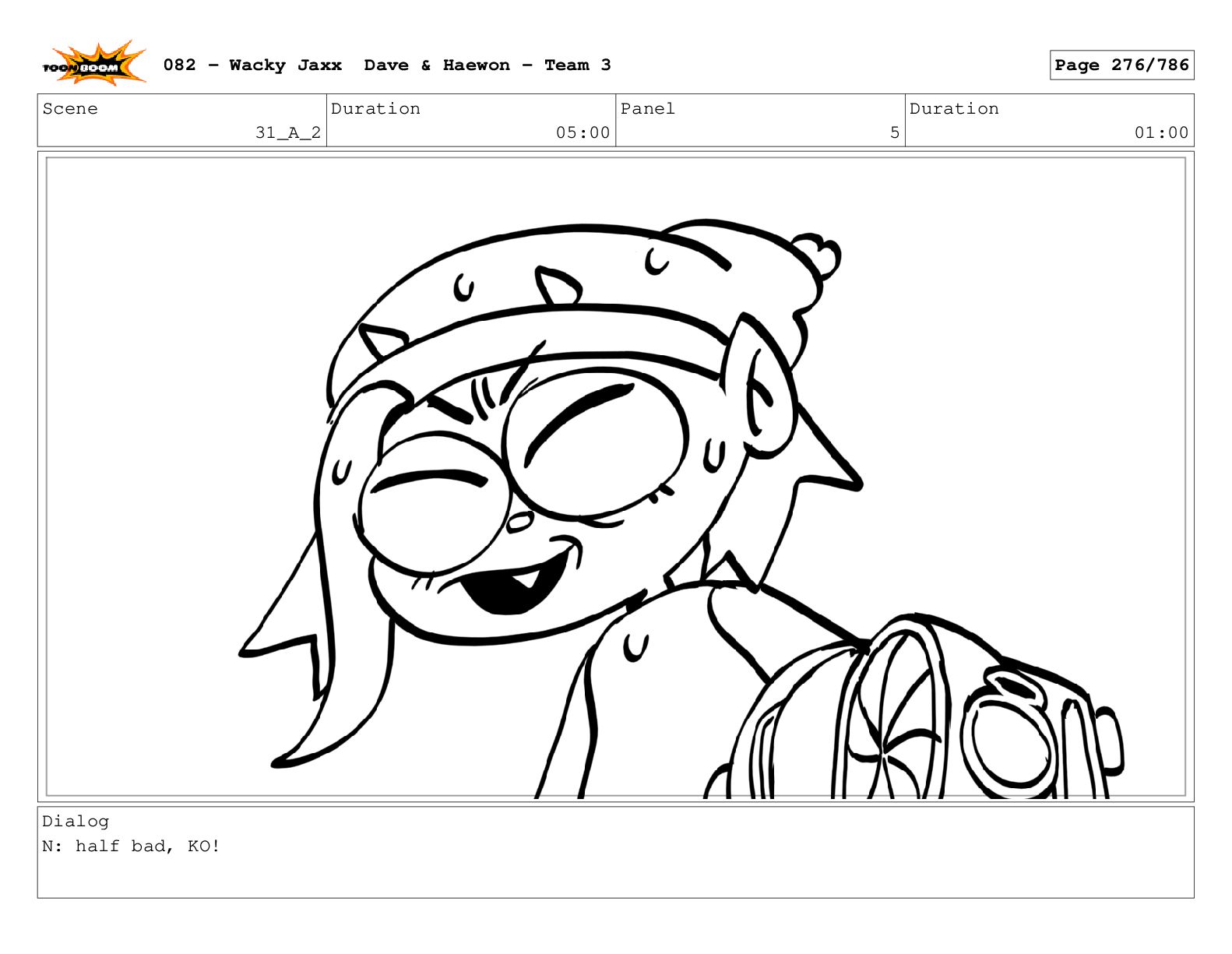Click the Panel header label
Viewport: 1232px width, 954px height.
point(647,109)
